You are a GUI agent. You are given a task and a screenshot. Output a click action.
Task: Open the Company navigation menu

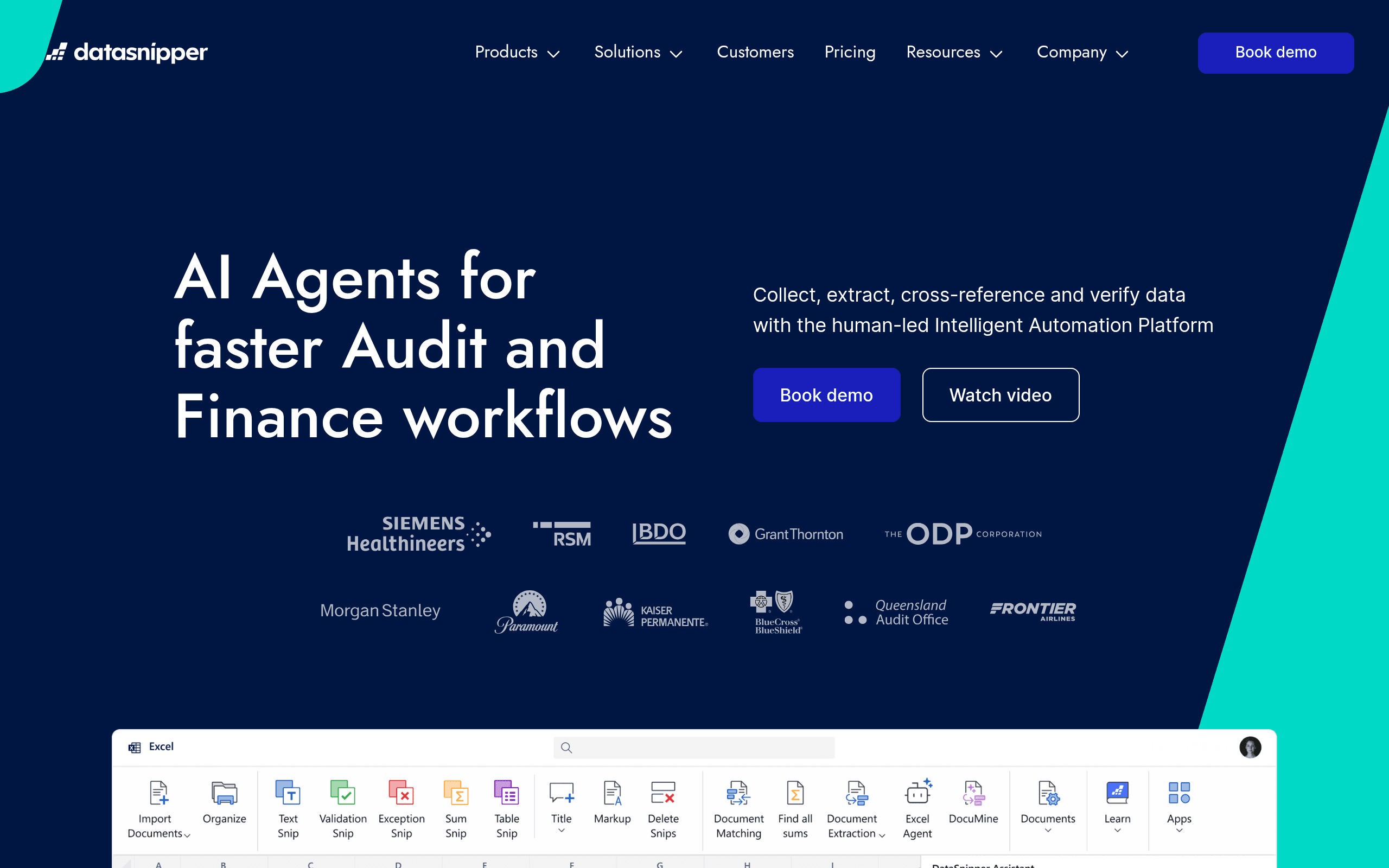point(1082,52)
